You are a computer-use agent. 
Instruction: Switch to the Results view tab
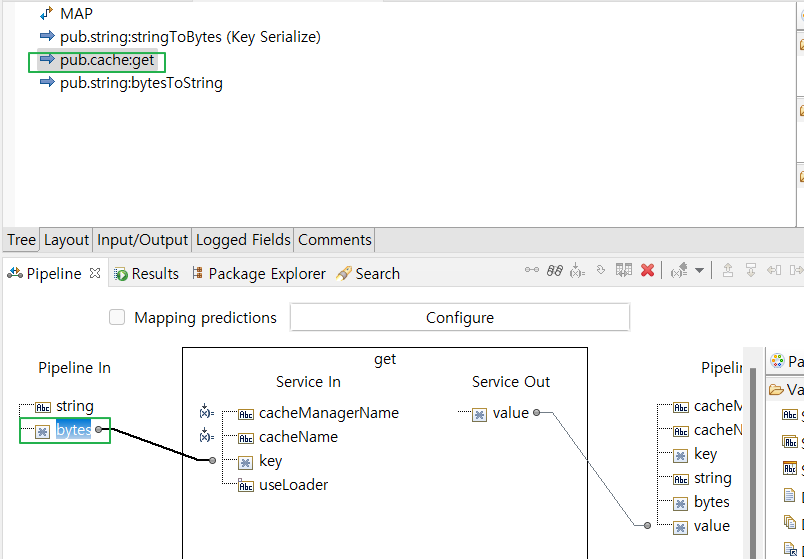click(x=146, y=274)
